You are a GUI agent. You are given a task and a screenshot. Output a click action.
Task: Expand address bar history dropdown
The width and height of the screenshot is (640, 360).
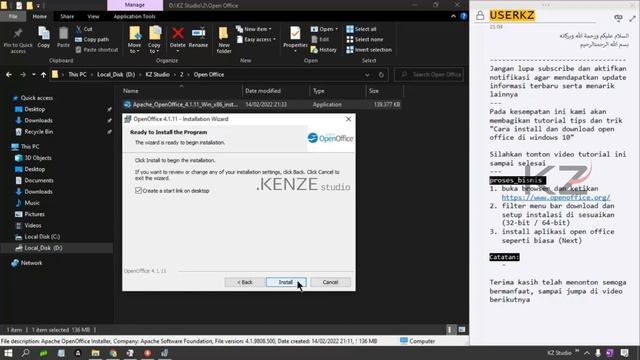pos(367,75)
